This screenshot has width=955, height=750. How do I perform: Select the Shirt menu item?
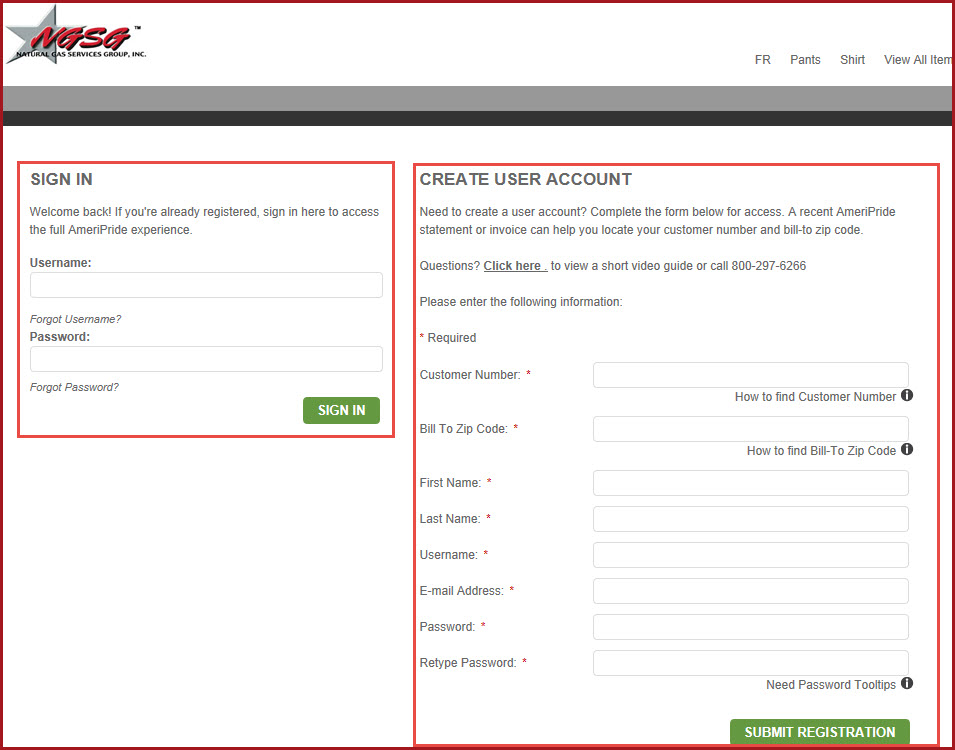pos(852,60)
